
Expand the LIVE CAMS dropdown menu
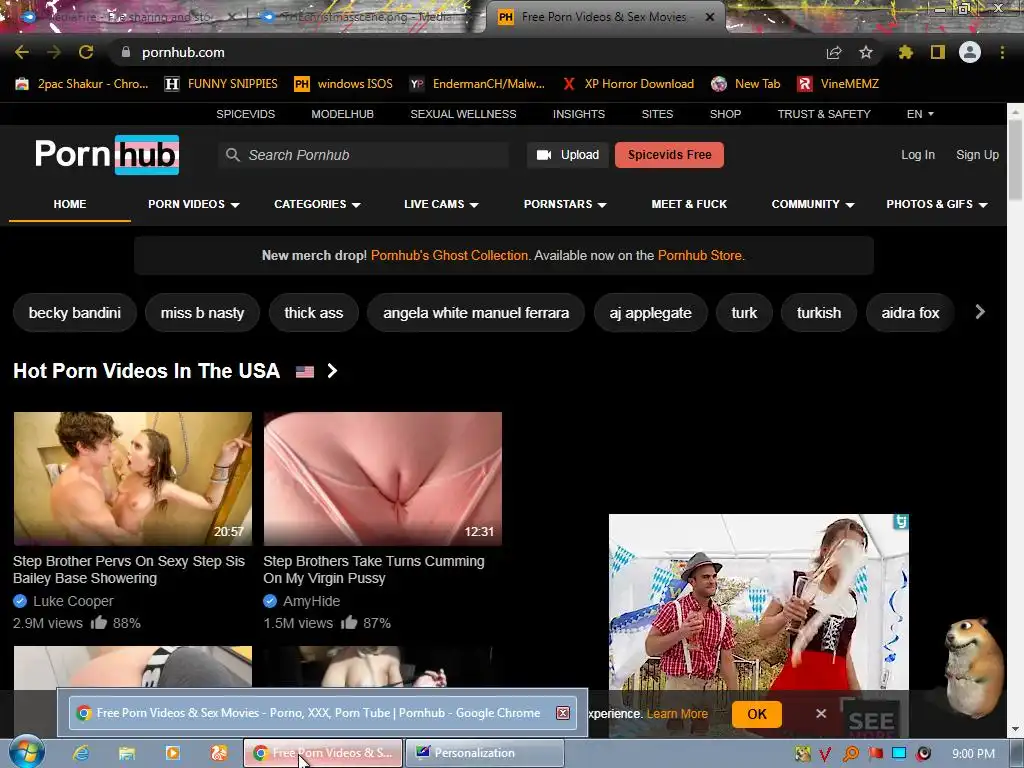tap(441, 204)
